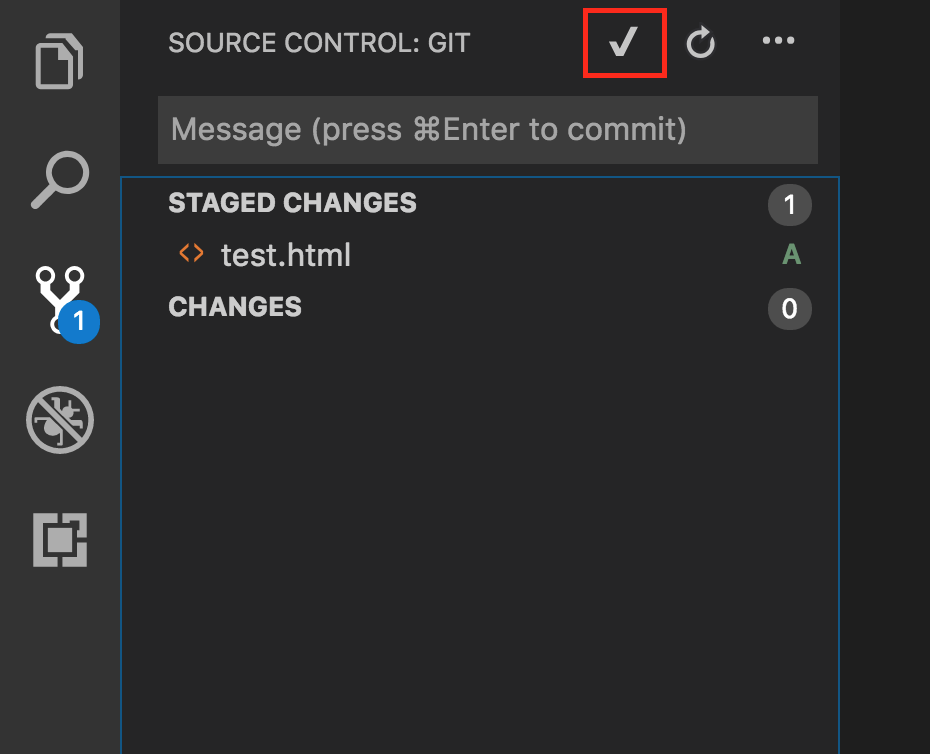Click the Staged Changes count badge
930x754 pixels.
[789, 206]
